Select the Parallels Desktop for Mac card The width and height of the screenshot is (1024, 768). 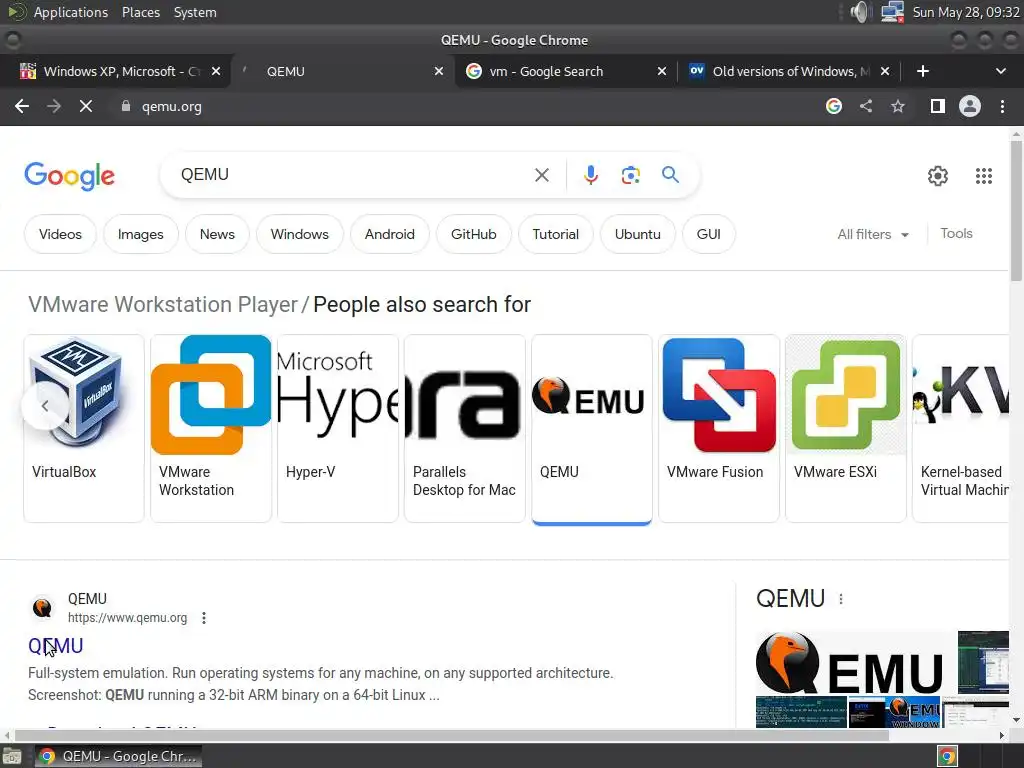[x=465, y=428]
